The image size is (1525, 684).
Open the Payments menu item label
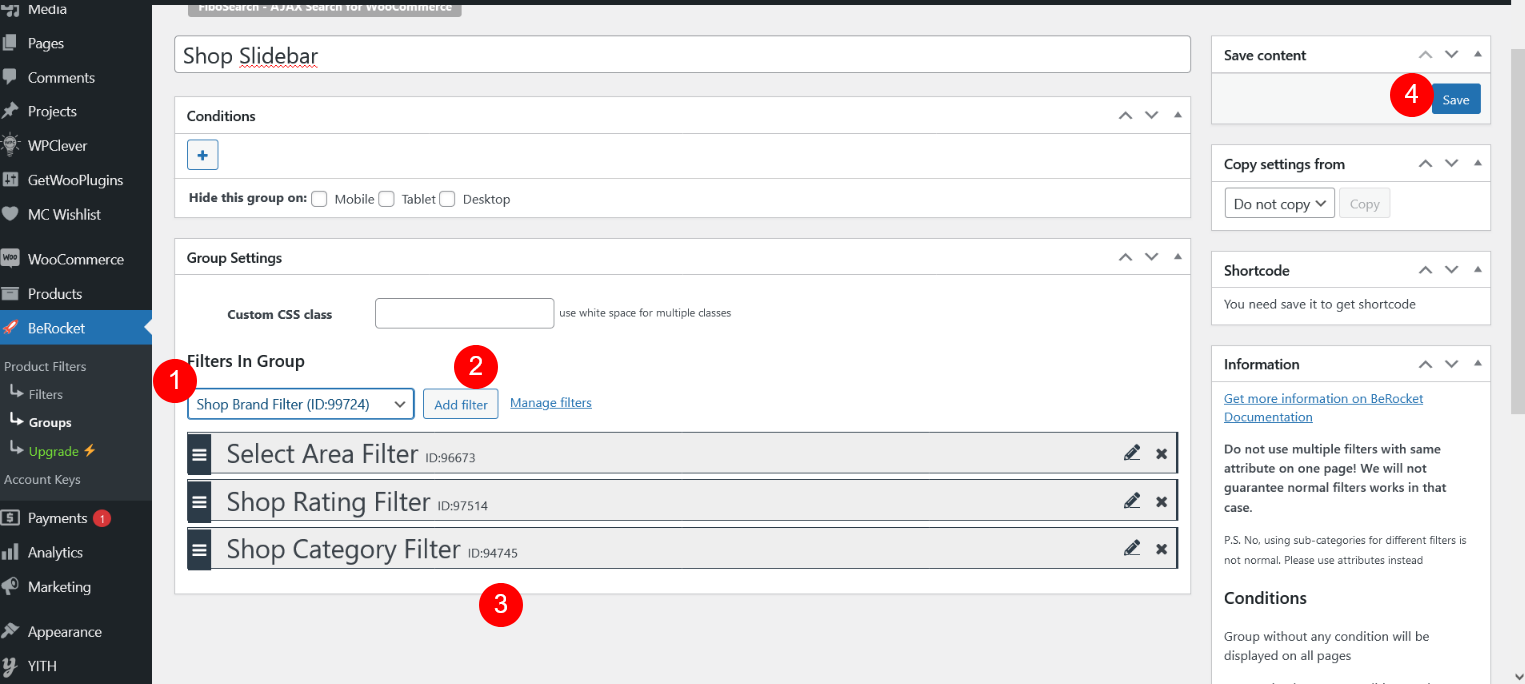pos(57,518)
